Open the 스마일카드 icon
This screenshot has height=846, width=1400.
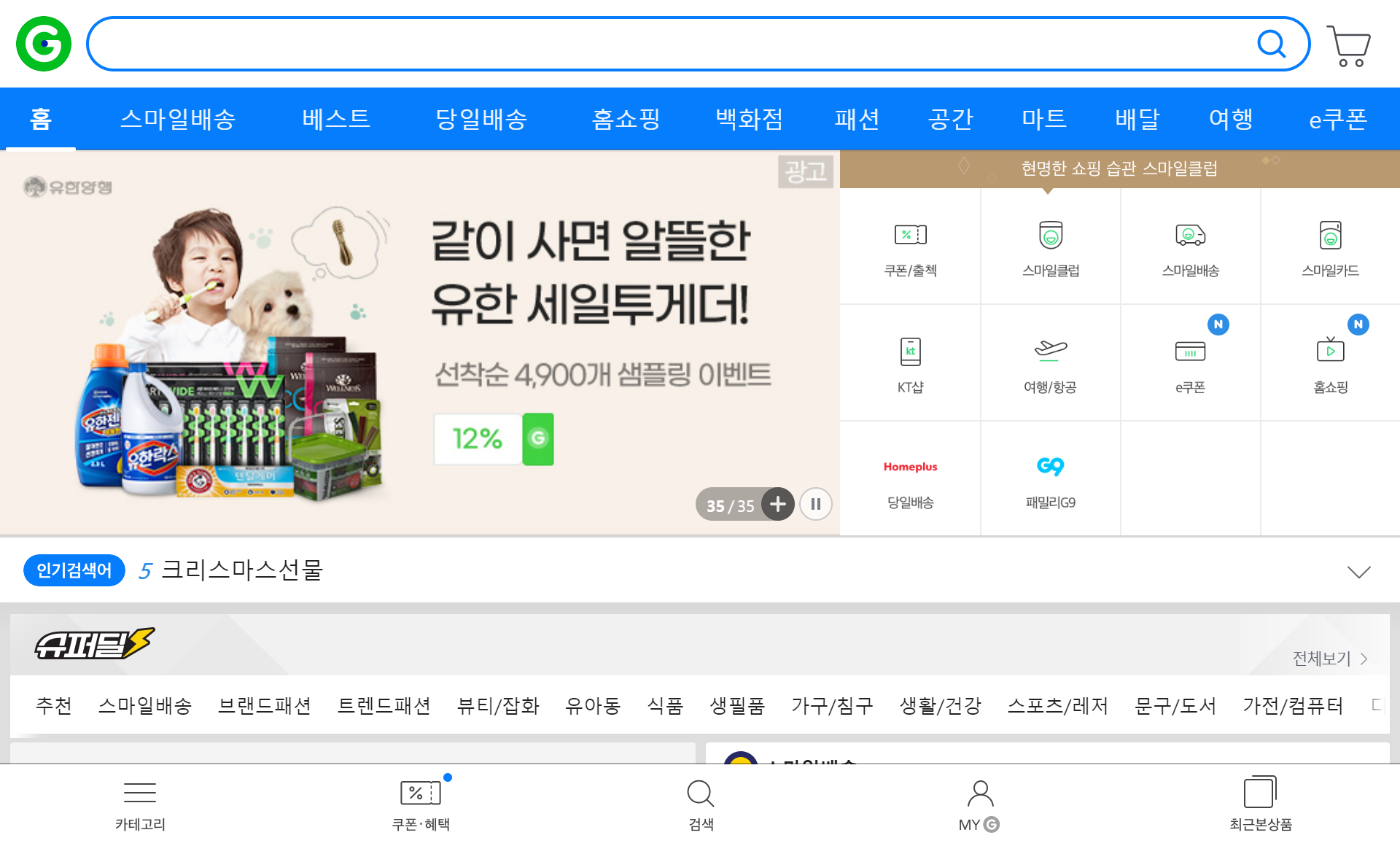(1330, 248)
